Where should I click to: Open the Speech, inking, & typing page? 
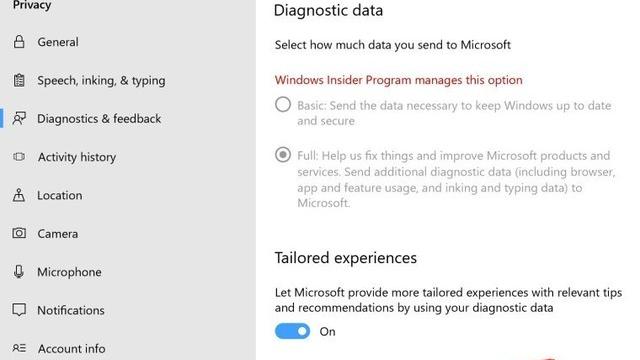coord(101,80)
